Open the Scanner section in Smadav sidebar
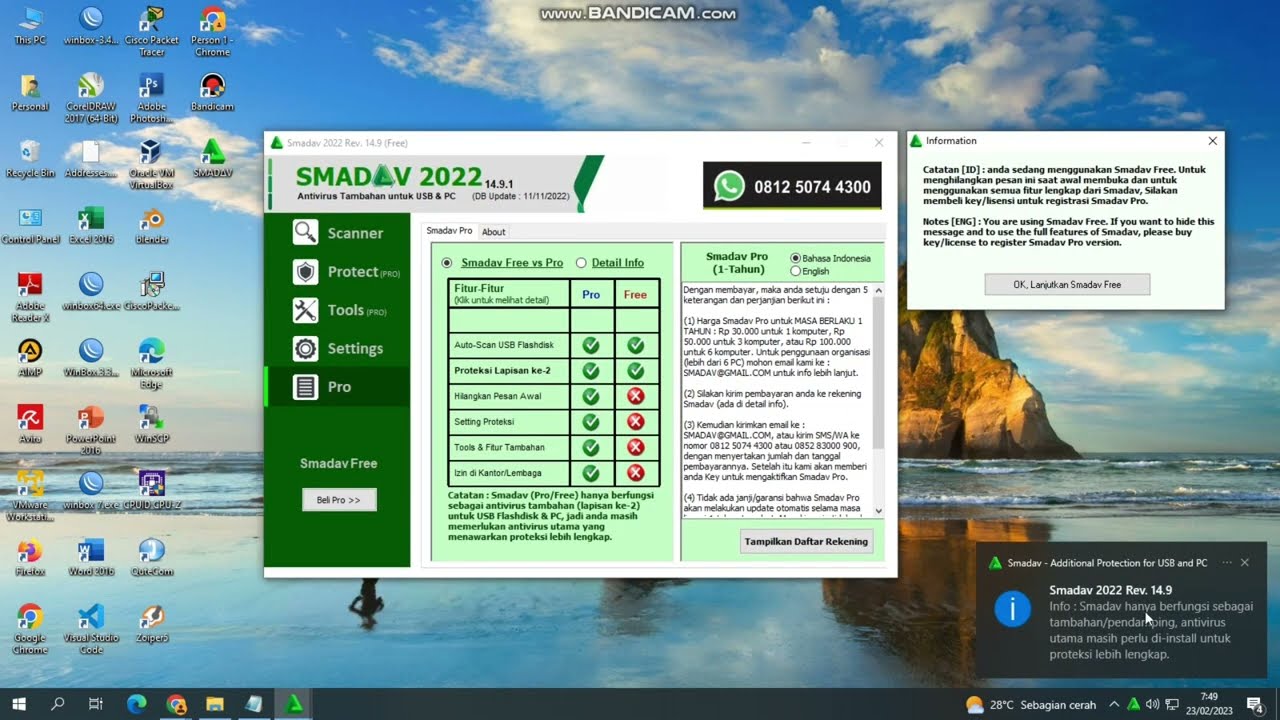The image size is (1280, 720). pyautogui.click(x=337, y=233)
